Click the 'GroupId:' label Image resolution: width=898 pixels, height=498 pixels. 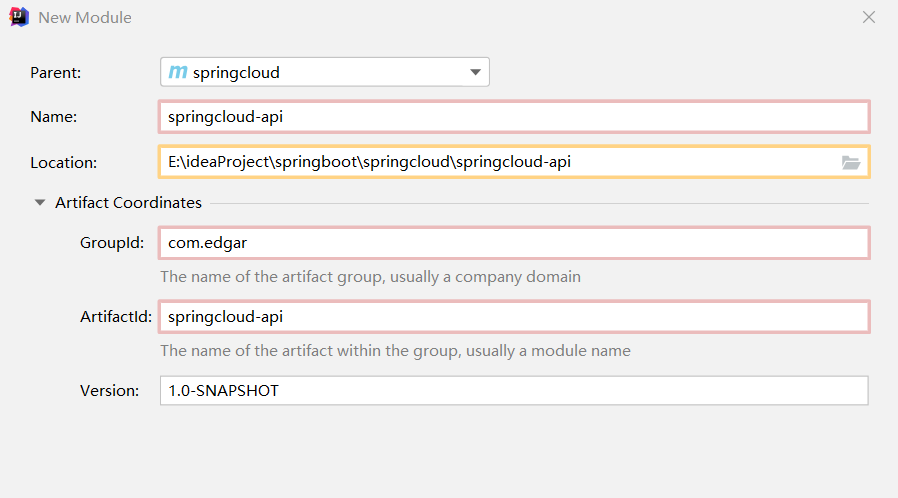pyautogui.click(x=112, y=243)
